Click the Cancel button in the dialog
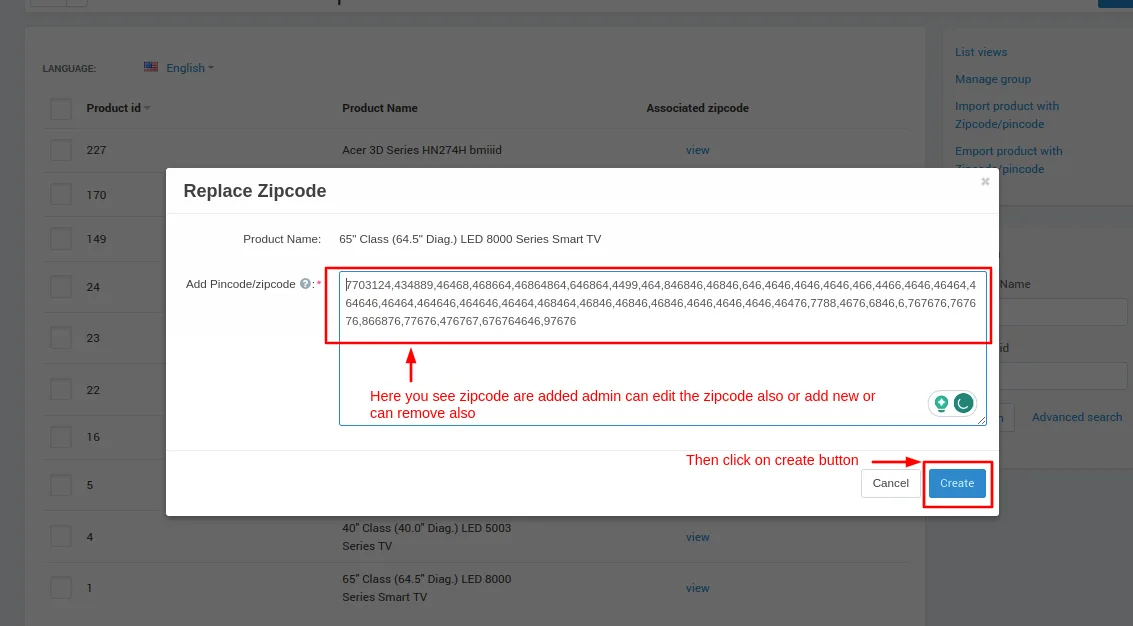1133x626 pixels. pyautogui.click(x=890, y=483)
